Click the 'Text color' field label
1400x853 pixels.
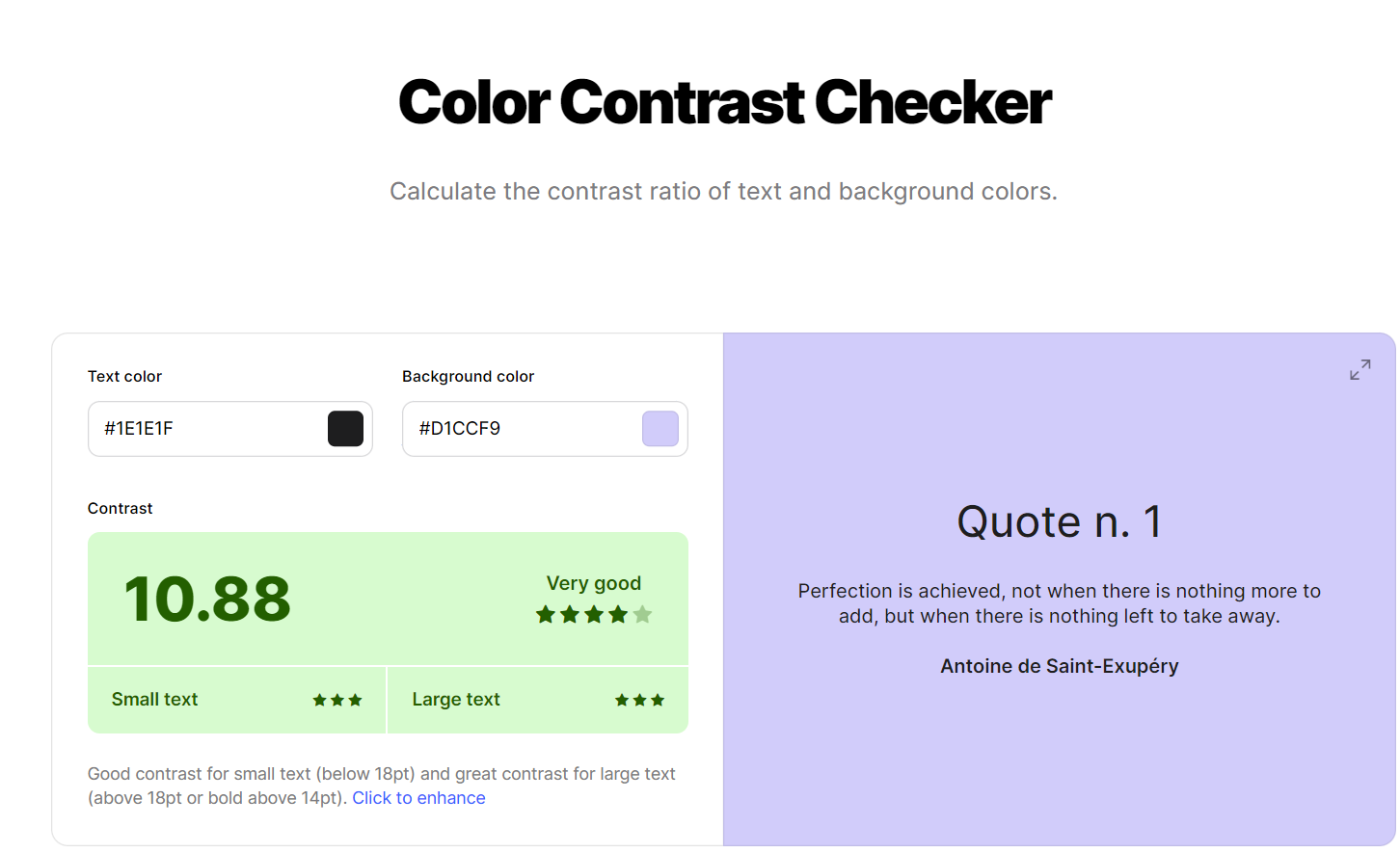(124, 377)
